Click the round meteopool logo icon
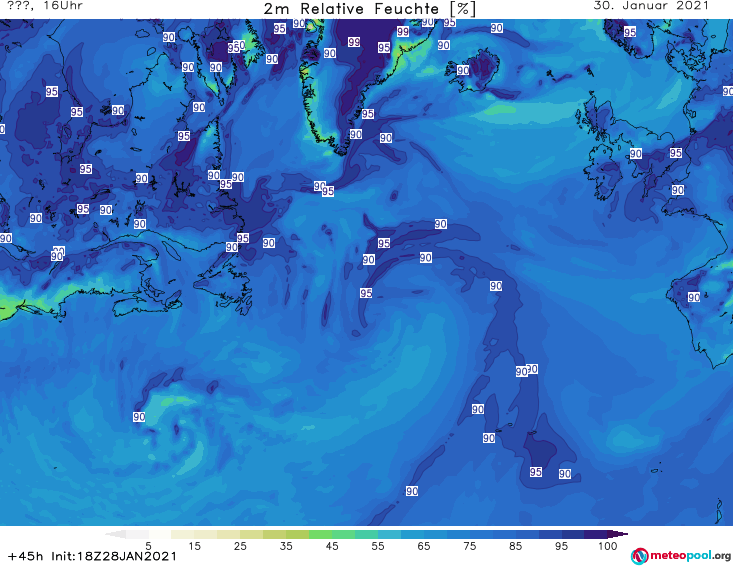This screenshot has width=733, height=566. 639,556
